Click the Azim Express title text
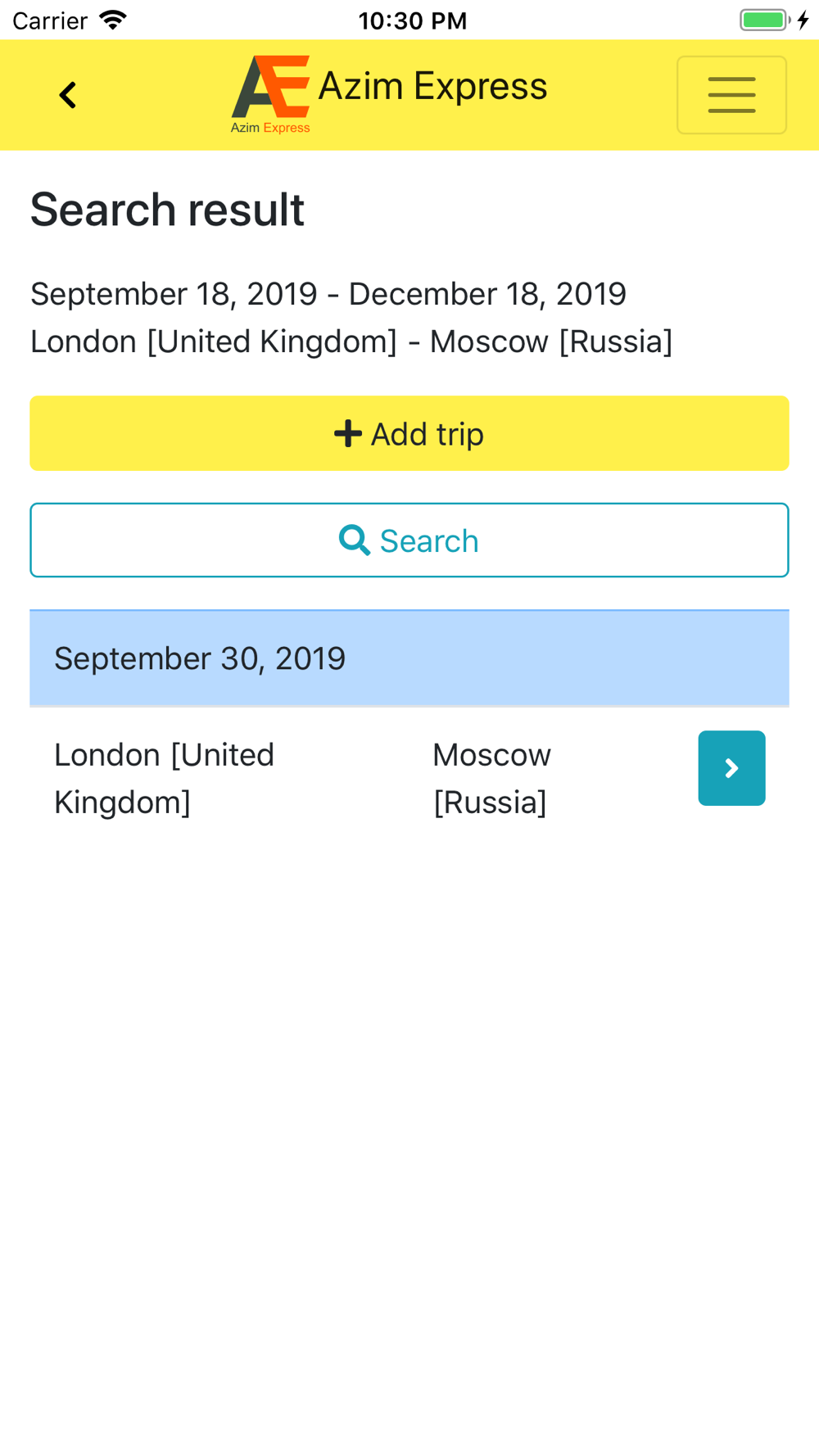 point(432,86)
